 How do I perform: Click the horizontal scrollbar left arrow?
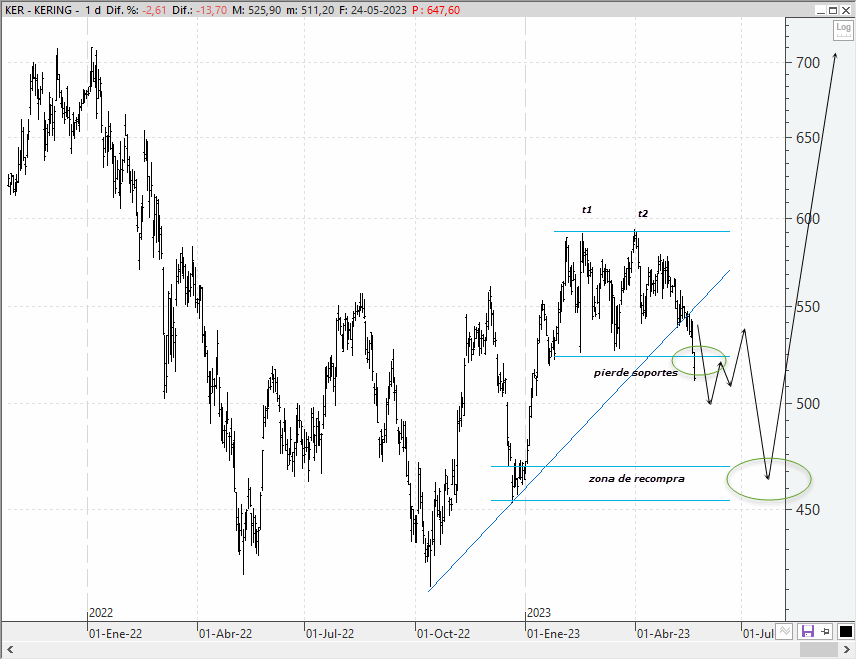pyautogui.click(x=9, y=650)
